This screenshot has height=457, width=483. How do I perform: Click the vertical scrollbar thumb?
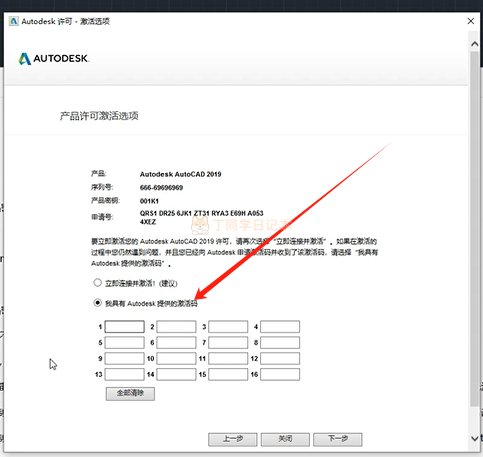pyautogui.click(x=475, y=229)
